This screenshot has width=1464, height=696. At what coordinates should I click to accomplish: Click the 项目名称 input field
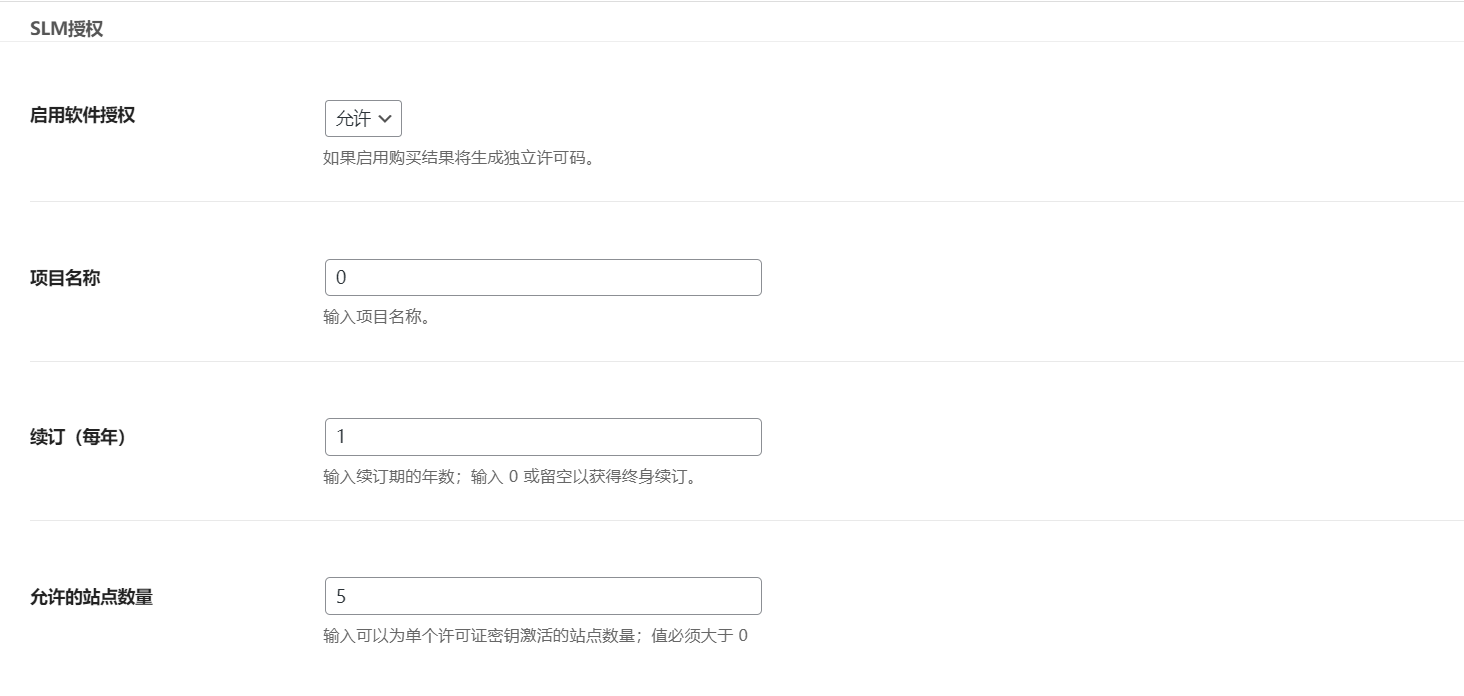543,277
